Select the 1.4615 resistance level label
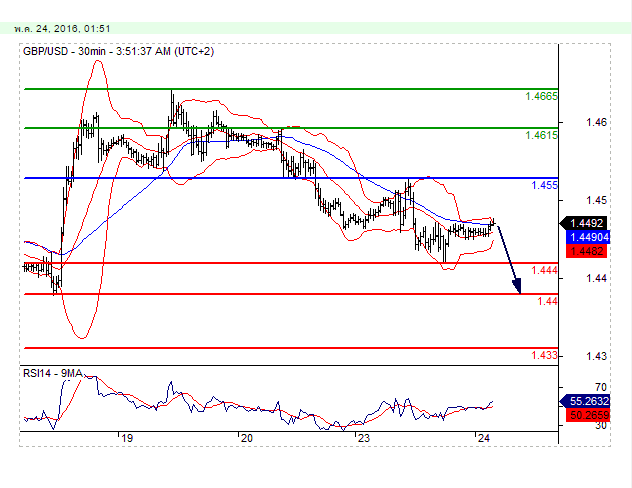Viewport: 632px width, 488px height. pos(541,135)
